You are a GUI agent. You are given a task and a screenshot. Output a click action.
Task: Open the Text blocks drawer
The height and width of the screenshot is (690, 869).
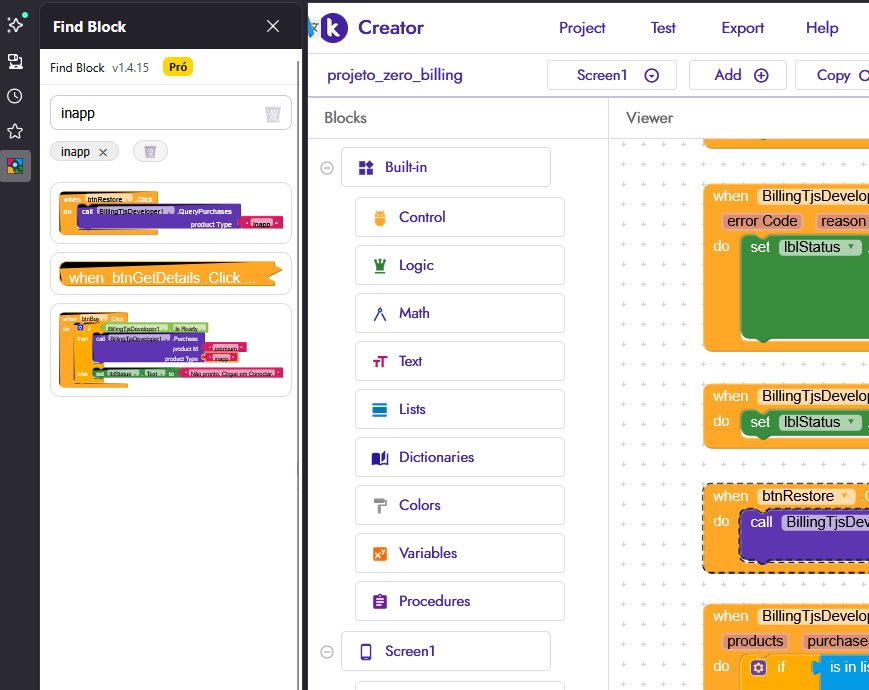point(459,361)
